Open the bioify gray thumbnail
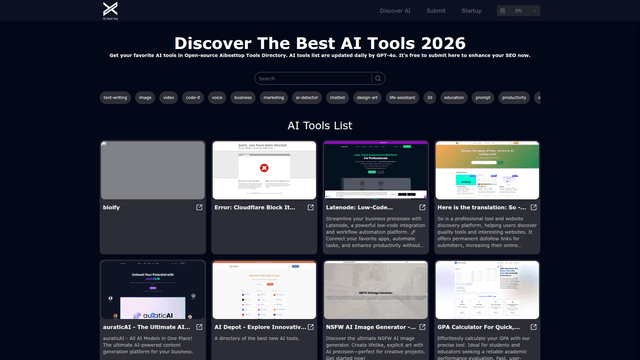This screenshot has width=640, height=360. (153, 170)
